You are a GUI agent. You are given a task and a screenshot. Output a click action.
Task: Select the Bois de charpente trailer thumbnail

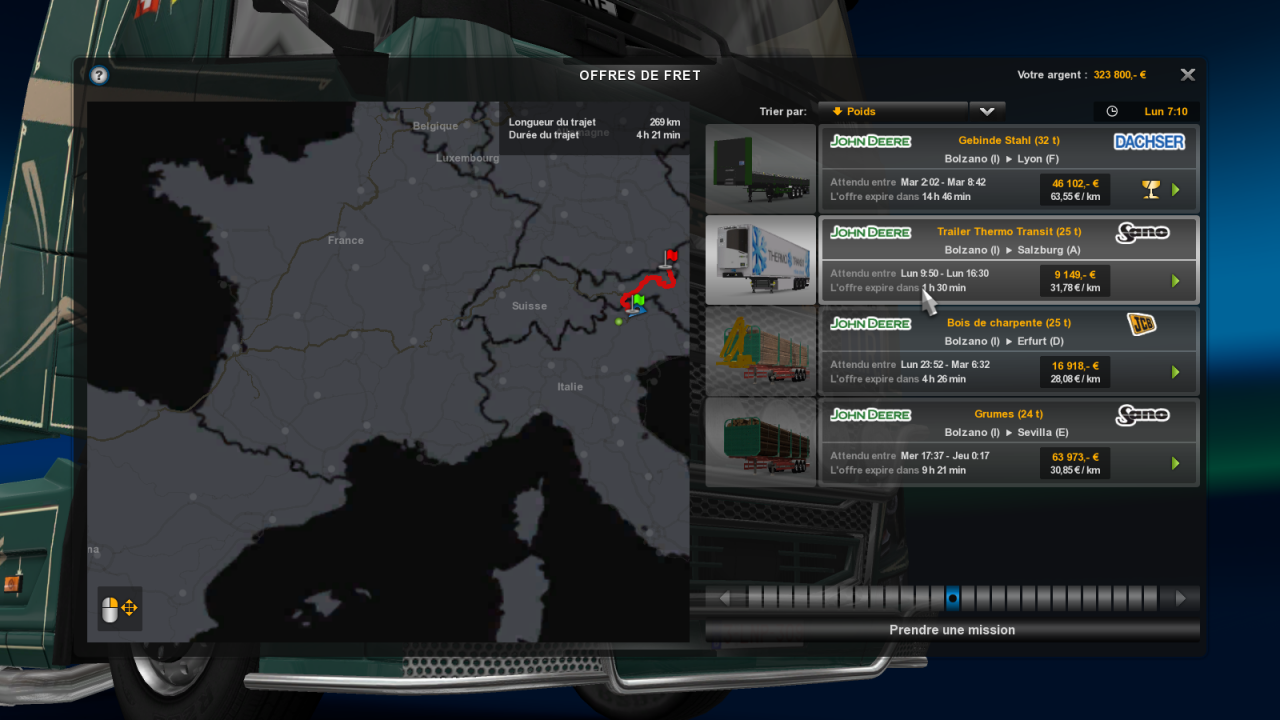click(x=760, y=351)
